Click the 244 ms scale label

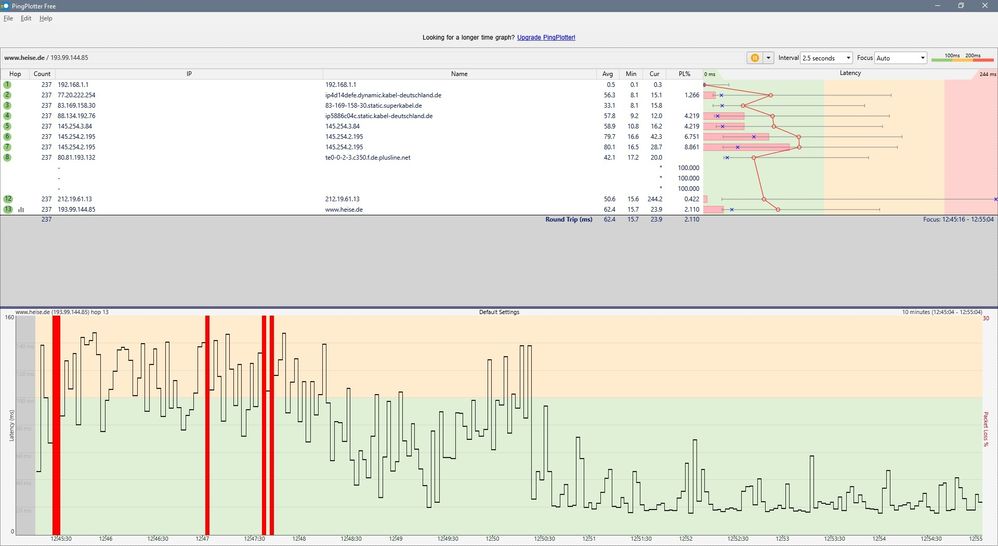click(x=988, y=74)
